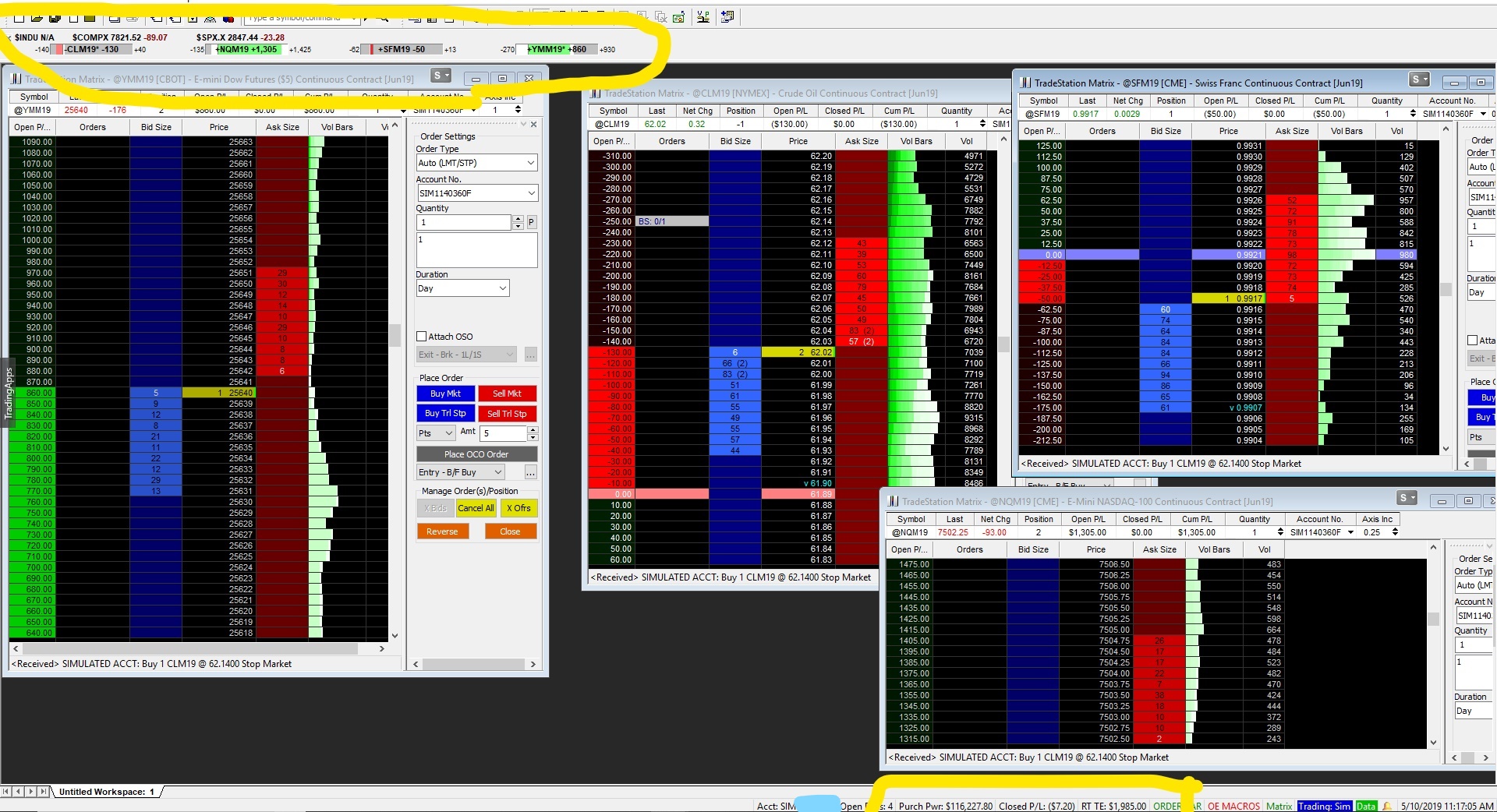Click the S button in SFM19 Matrix title bar
Screen dimensions: 1497x812
tap(1419, 80)
